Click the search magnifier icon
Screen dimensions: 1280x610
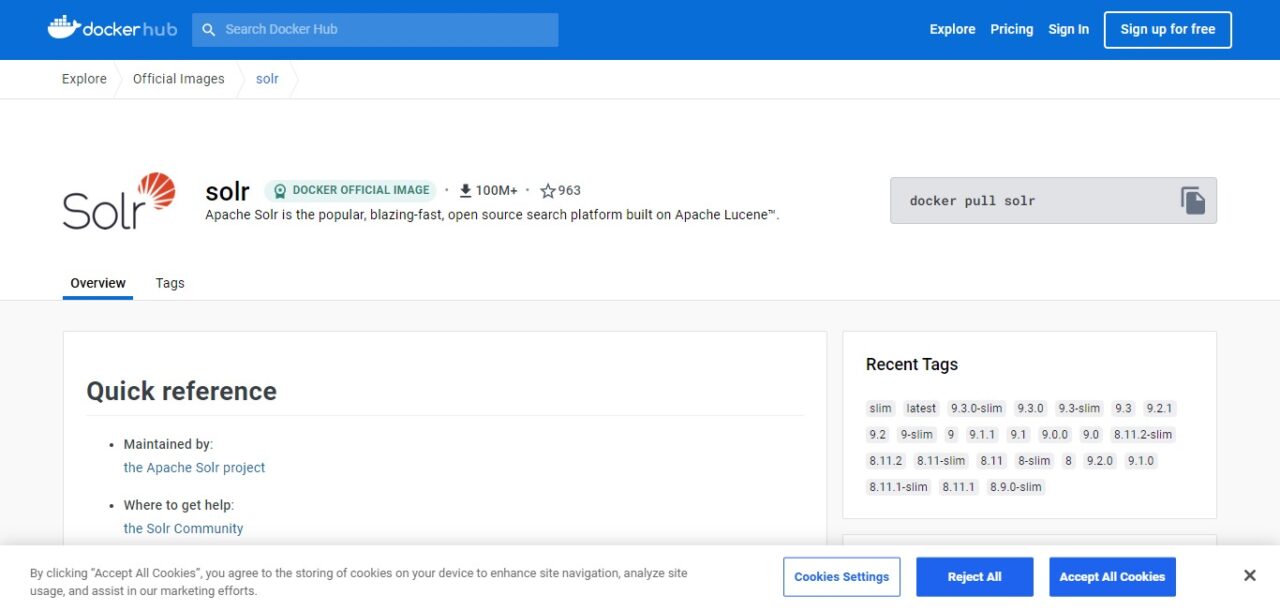[209, 30]
